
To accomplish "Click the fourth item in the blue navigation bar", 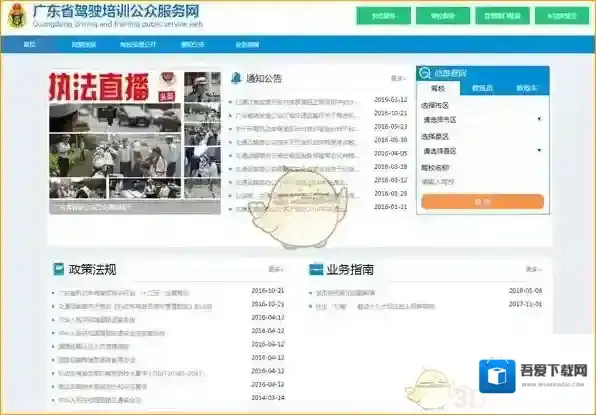I will (192, 44).
